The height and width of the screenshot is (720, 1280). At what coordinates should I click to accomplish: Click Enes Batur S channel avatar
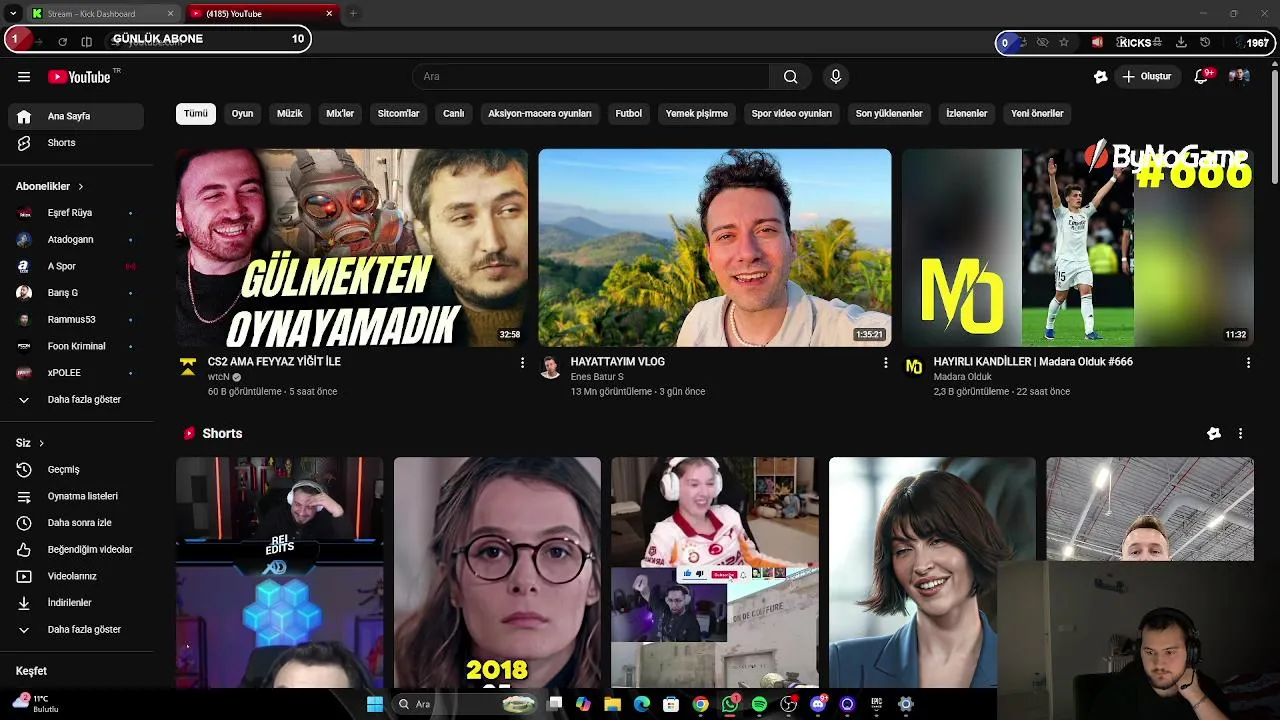(x=550, y=367)
